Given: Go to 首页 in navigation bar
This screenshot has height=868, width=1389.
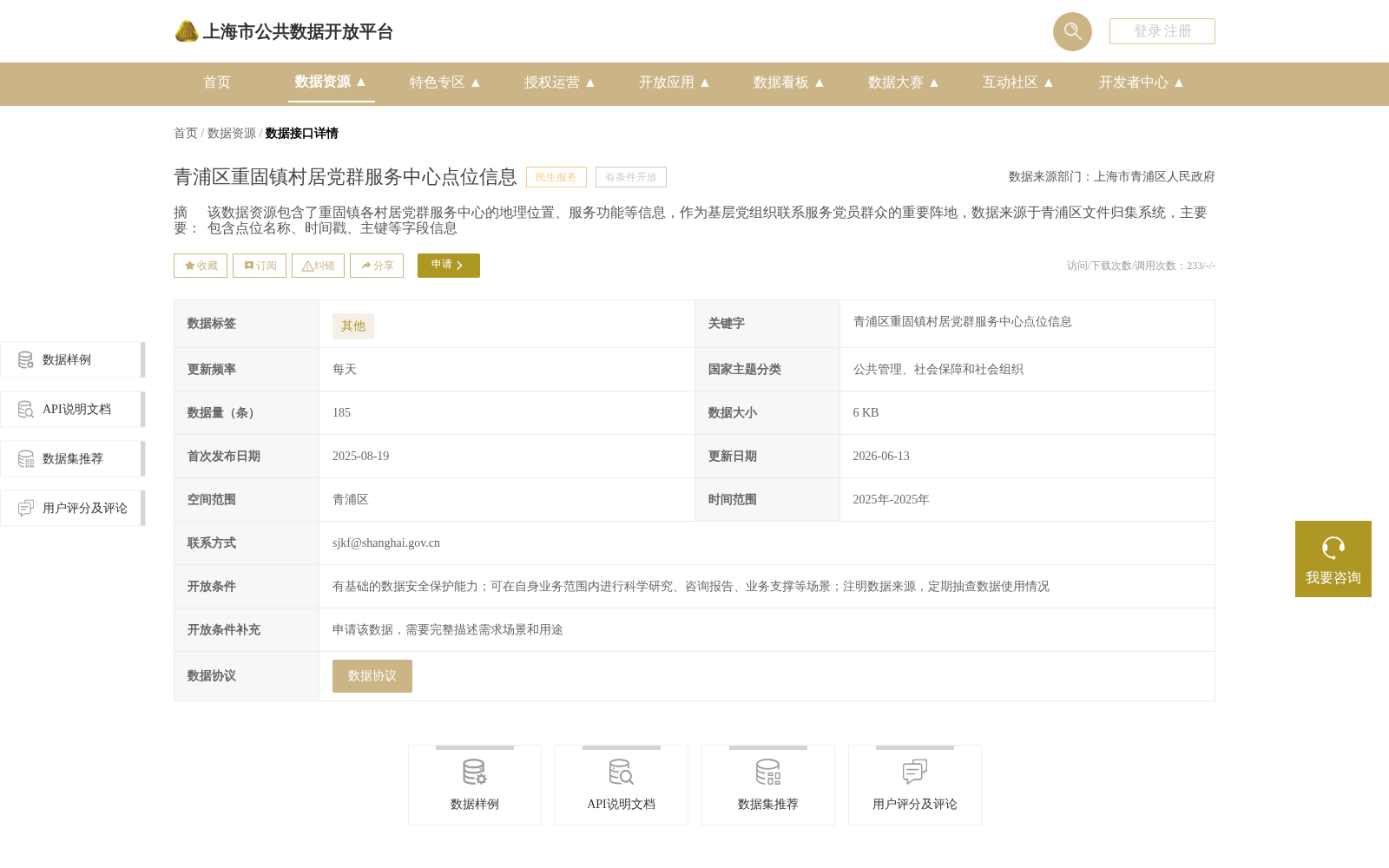Looking at the screenshot, I should pos(217,82).
